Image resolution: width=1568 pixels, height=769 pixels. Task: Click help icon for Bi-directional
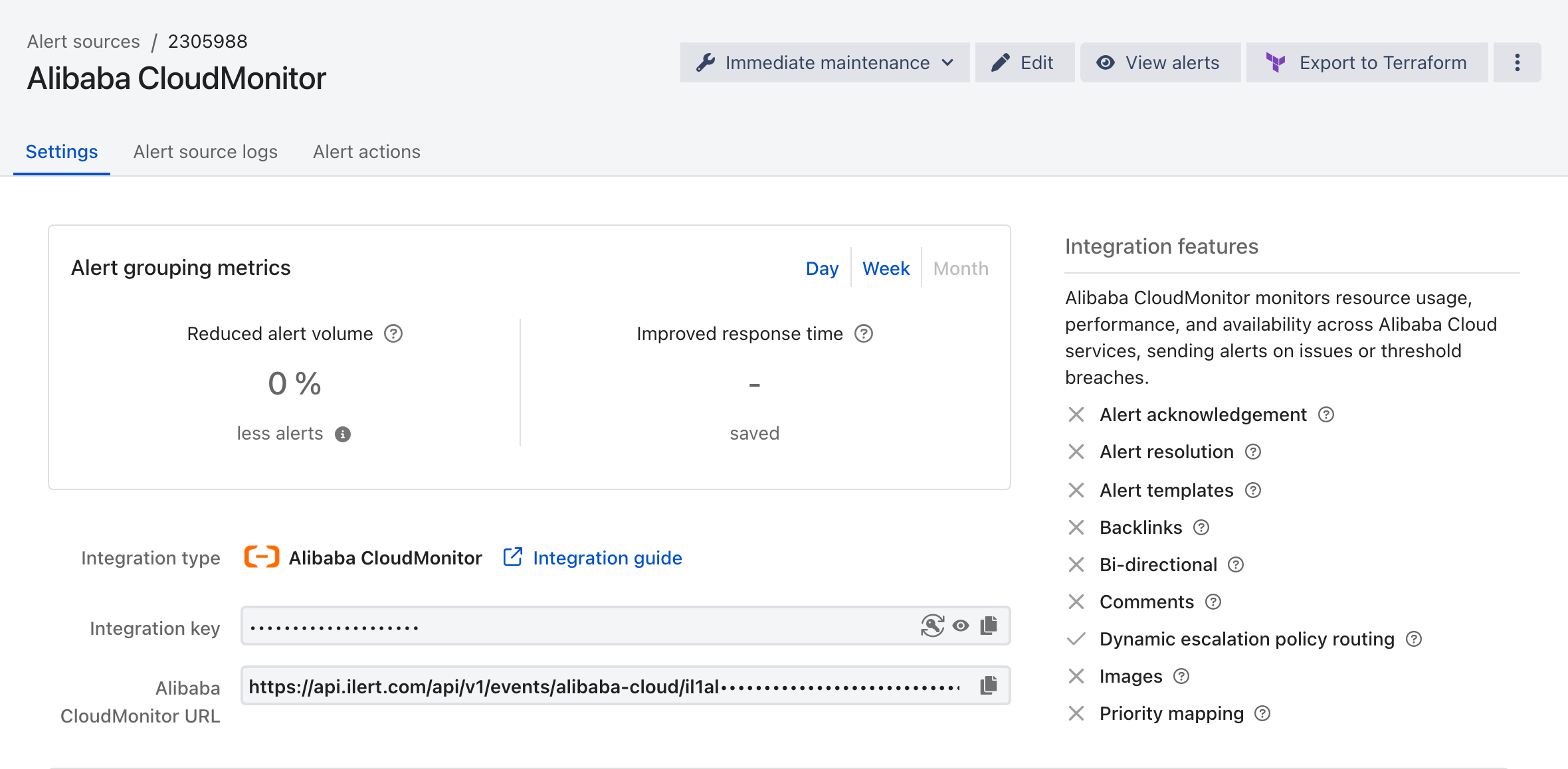click(x=1236, y=565)
